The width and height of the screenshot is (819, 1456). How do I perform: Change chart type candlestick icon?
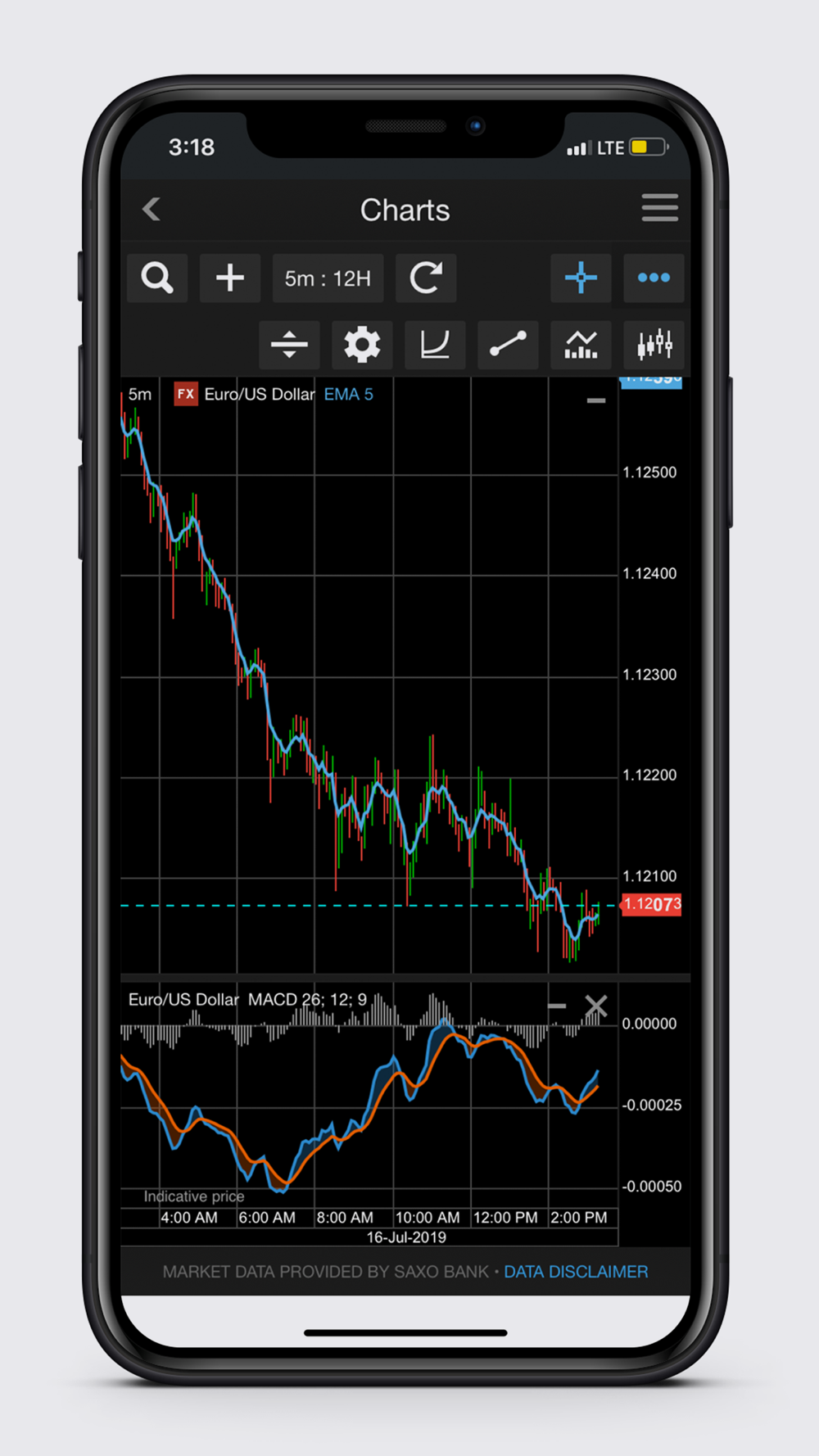point(654,345)
